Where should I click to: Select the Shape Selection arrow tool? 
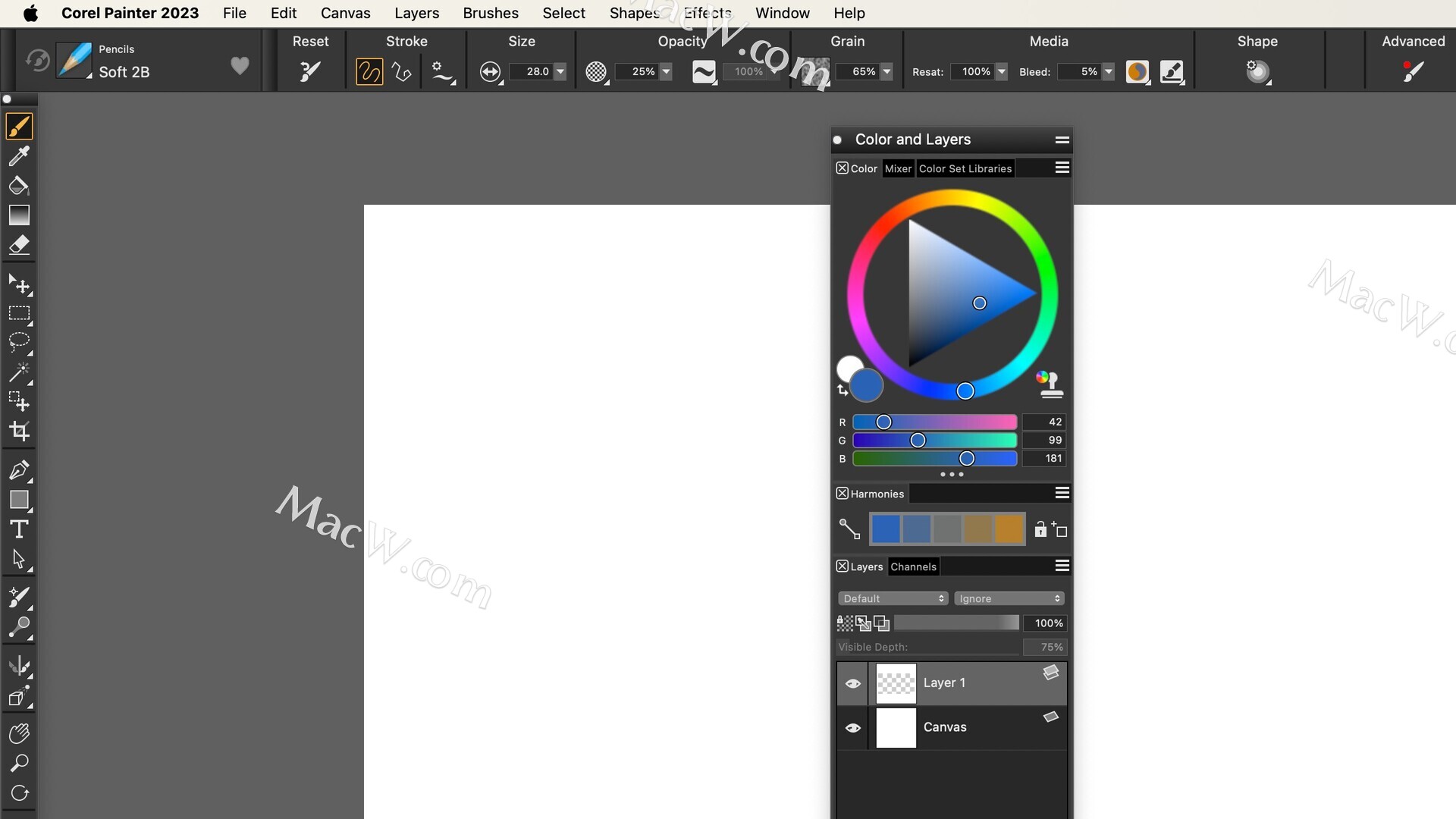19,559
